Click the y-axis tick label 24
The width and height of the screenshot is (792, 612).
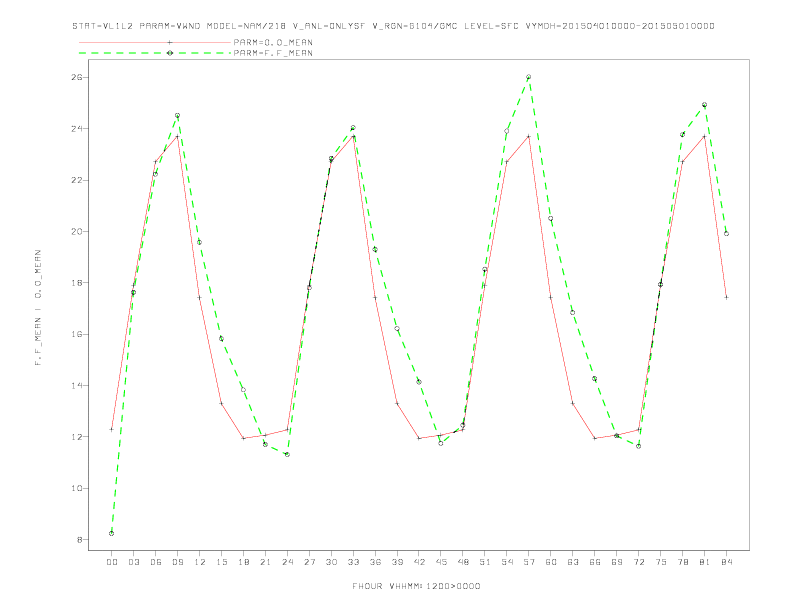77,129
